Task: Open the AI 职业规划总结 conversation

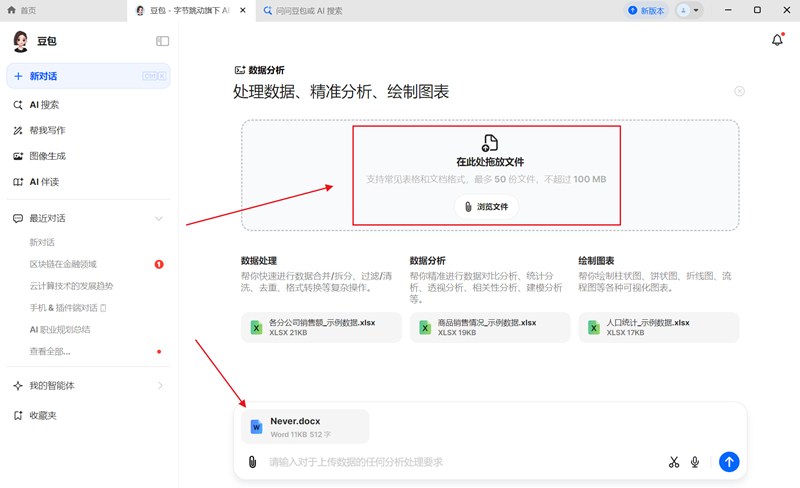Action: click(60, 330)
